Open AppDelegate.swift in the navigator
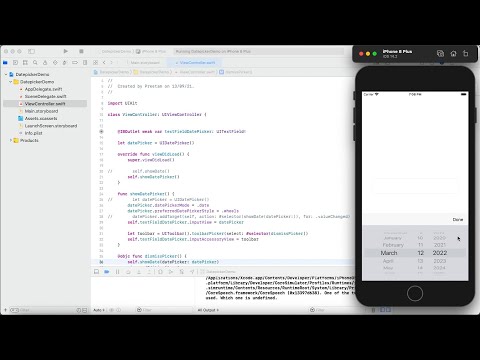Viewport: 480px width, 360px height. pyautogui.click(x=43, y=89)
